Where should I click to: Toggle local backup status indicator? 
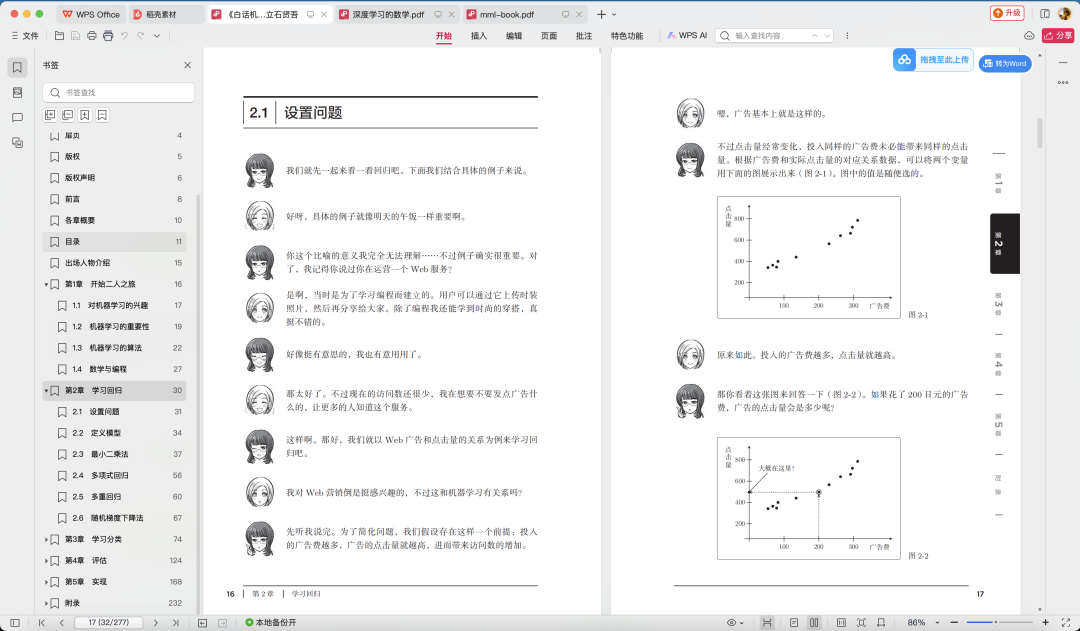click(271, 622)
